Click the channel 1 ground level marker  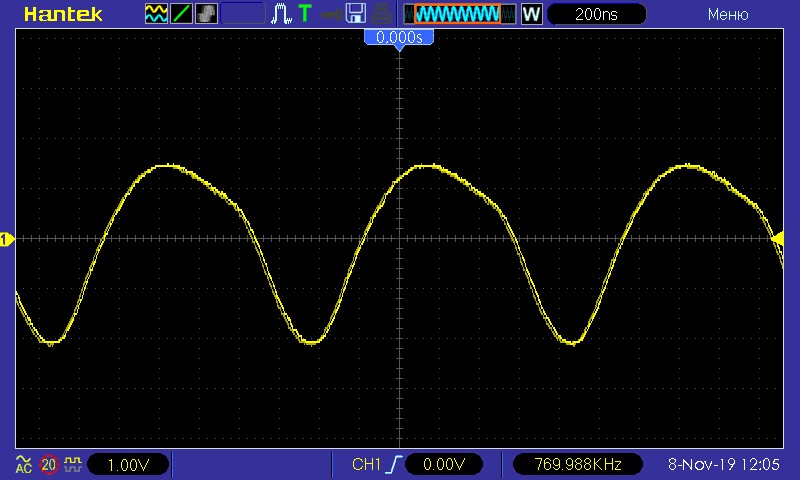click(6, 239)
